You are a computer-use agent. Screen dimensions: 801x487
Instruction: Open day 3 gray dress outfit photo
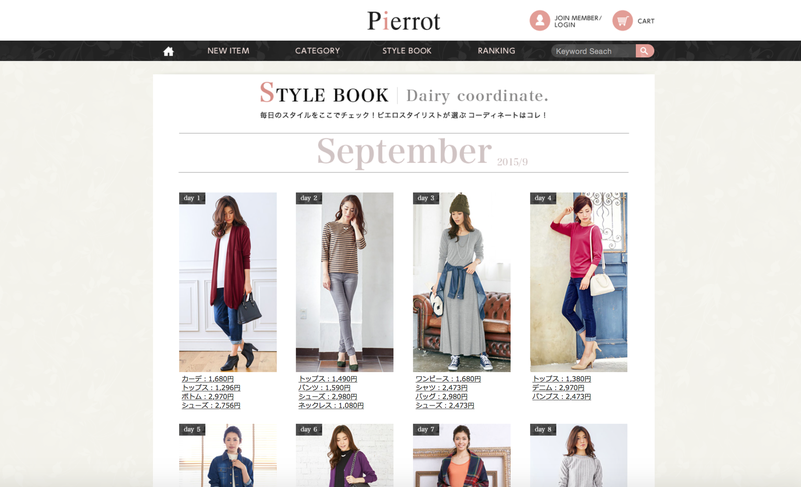(462, 282)
